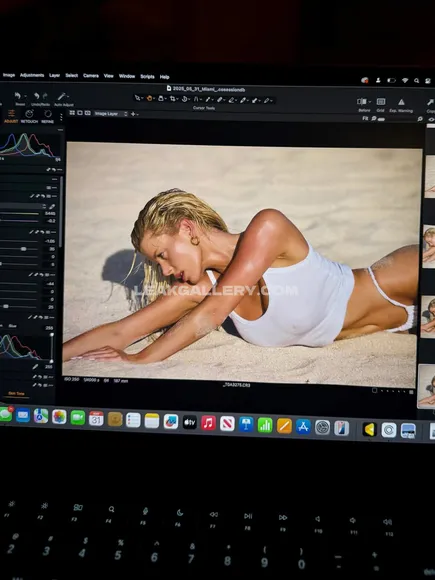This screenshot has width=435, height=580.
Task: Select the second thumbnail in the browser
Action: tap(429, 245)
